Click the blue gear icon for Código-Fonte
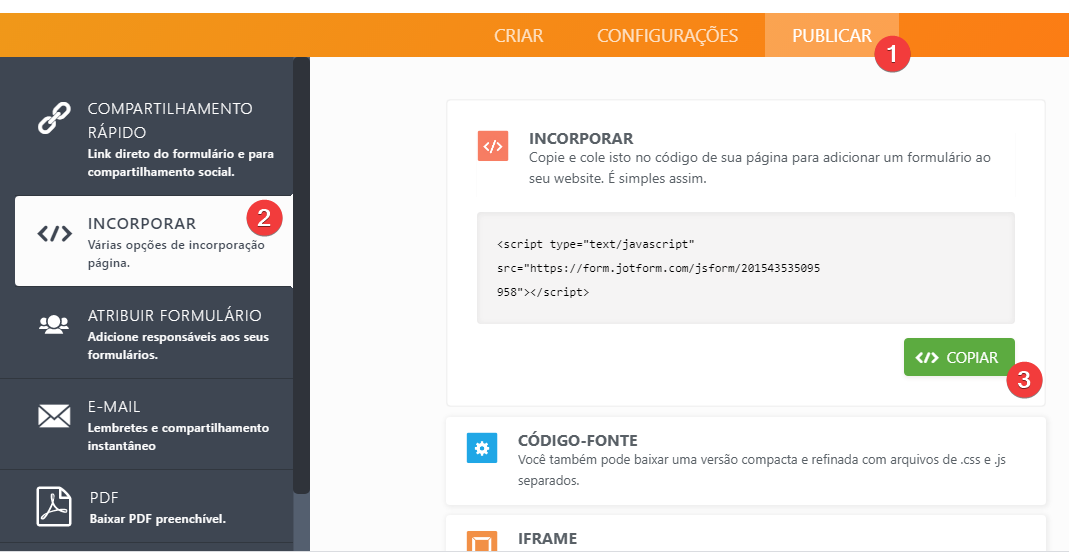Screen dimensions: 1069x554 pos(481,448)
